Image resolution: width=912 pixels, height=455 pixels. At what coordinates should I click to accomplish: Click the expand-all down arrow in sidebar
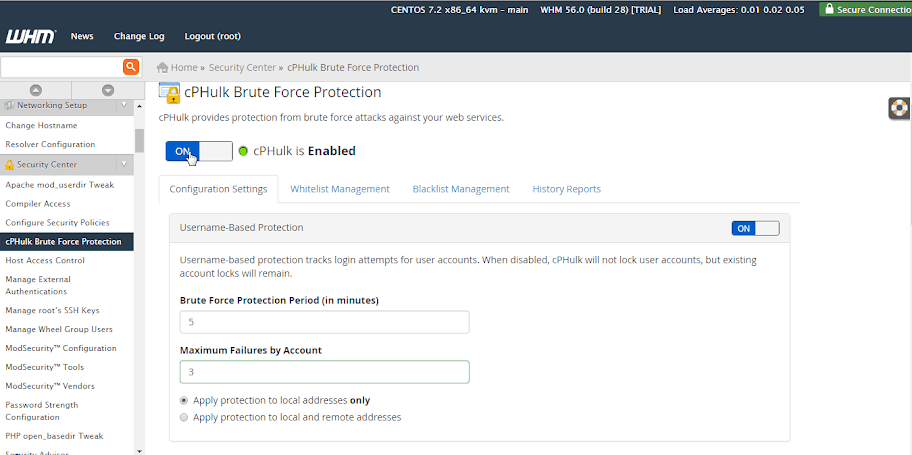click(x=108, y=90)
